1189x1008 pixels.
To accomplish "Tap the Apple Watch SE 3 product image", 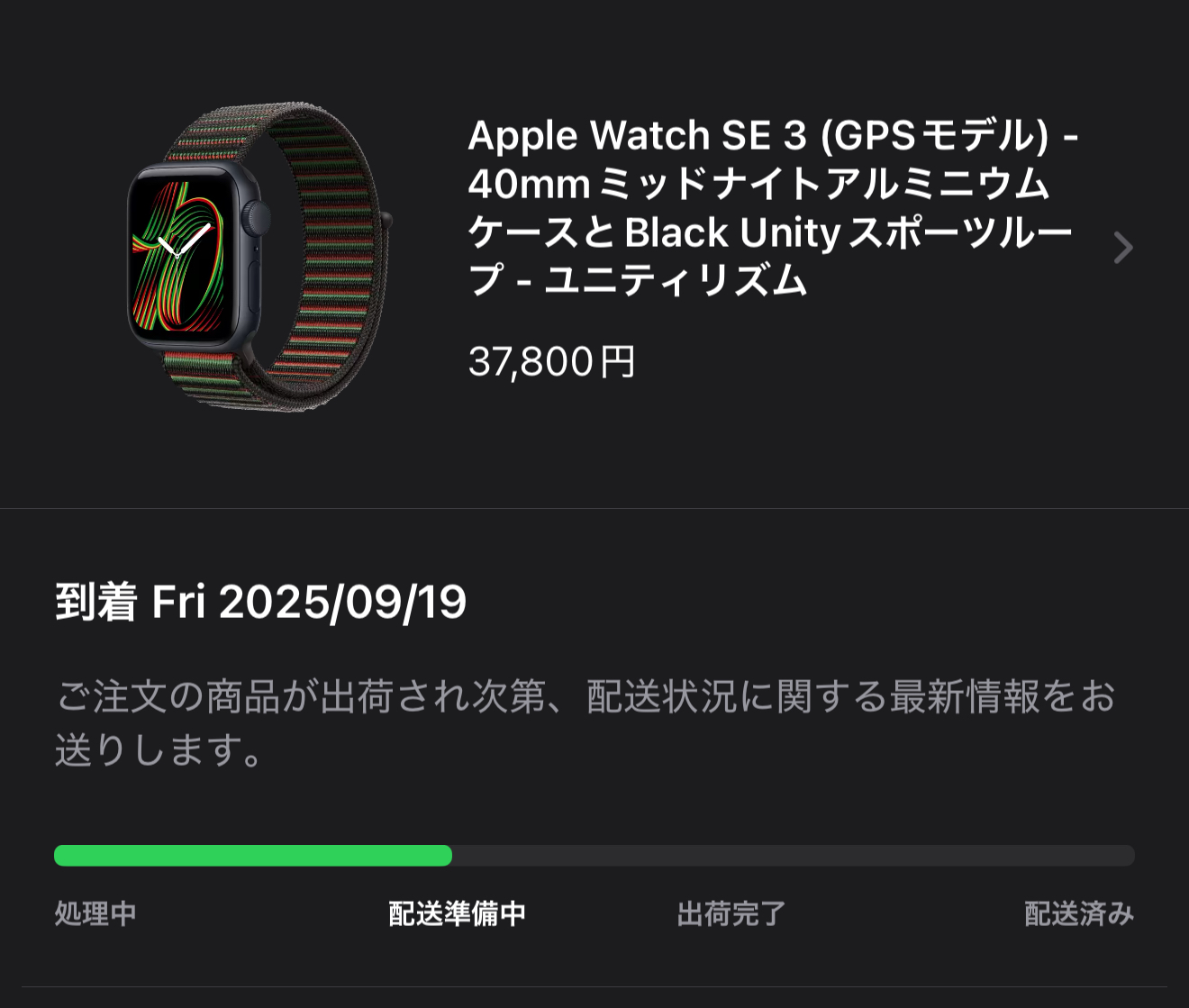I will pos(259,256).
